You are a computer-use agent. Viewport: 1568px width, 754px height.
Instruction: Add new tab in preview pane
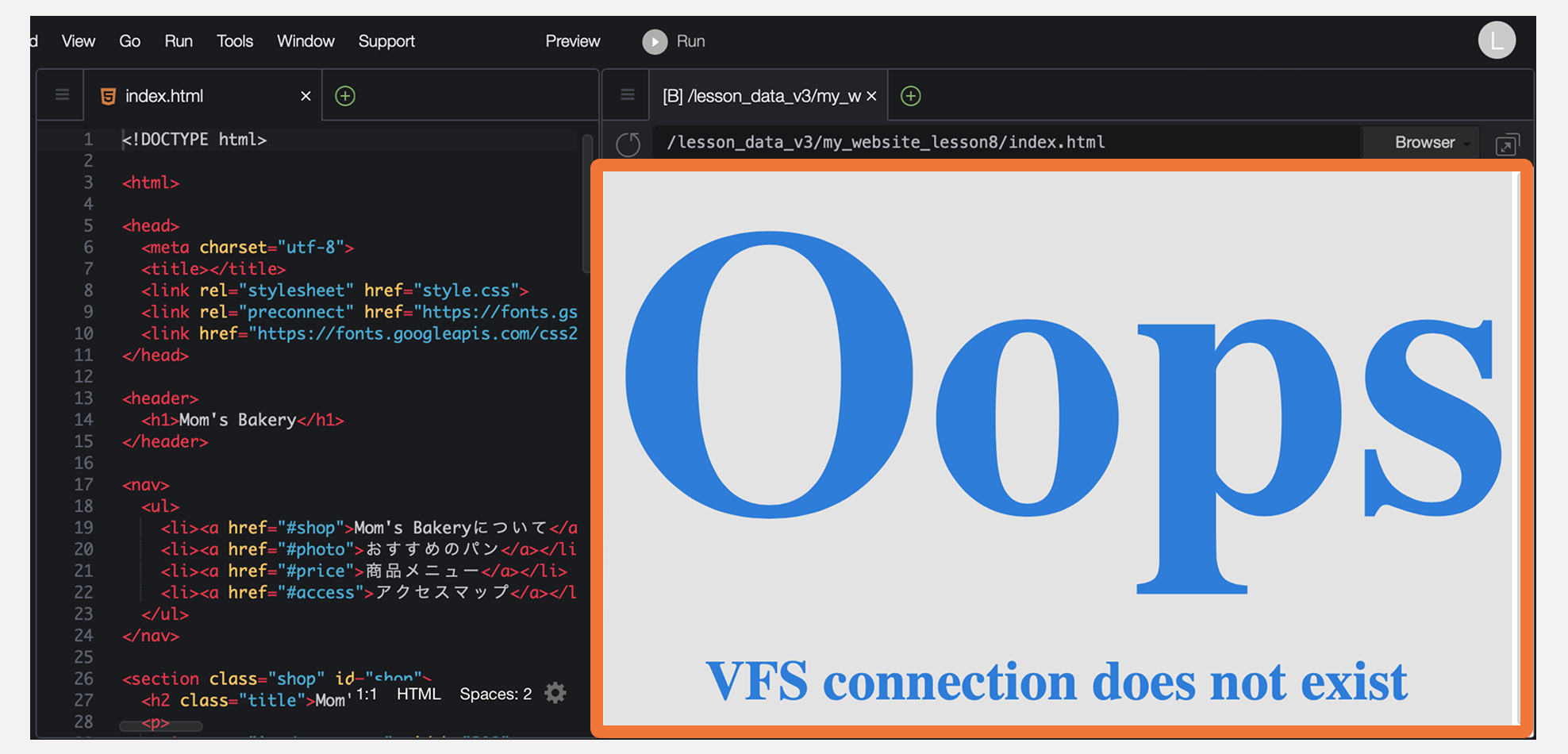pos(911,96)
